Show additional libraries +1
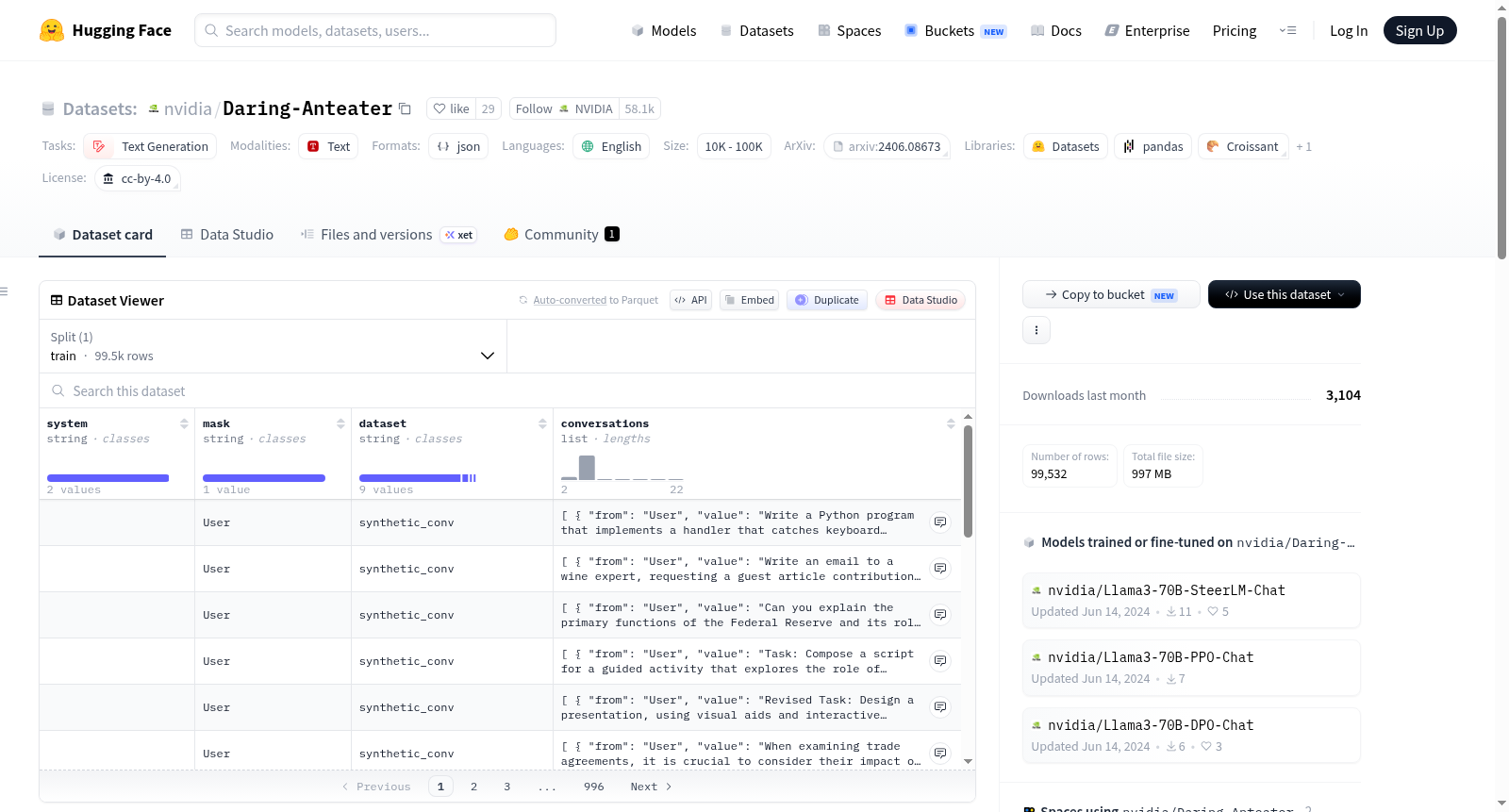1509x812 pixels. coord(1303,146)
